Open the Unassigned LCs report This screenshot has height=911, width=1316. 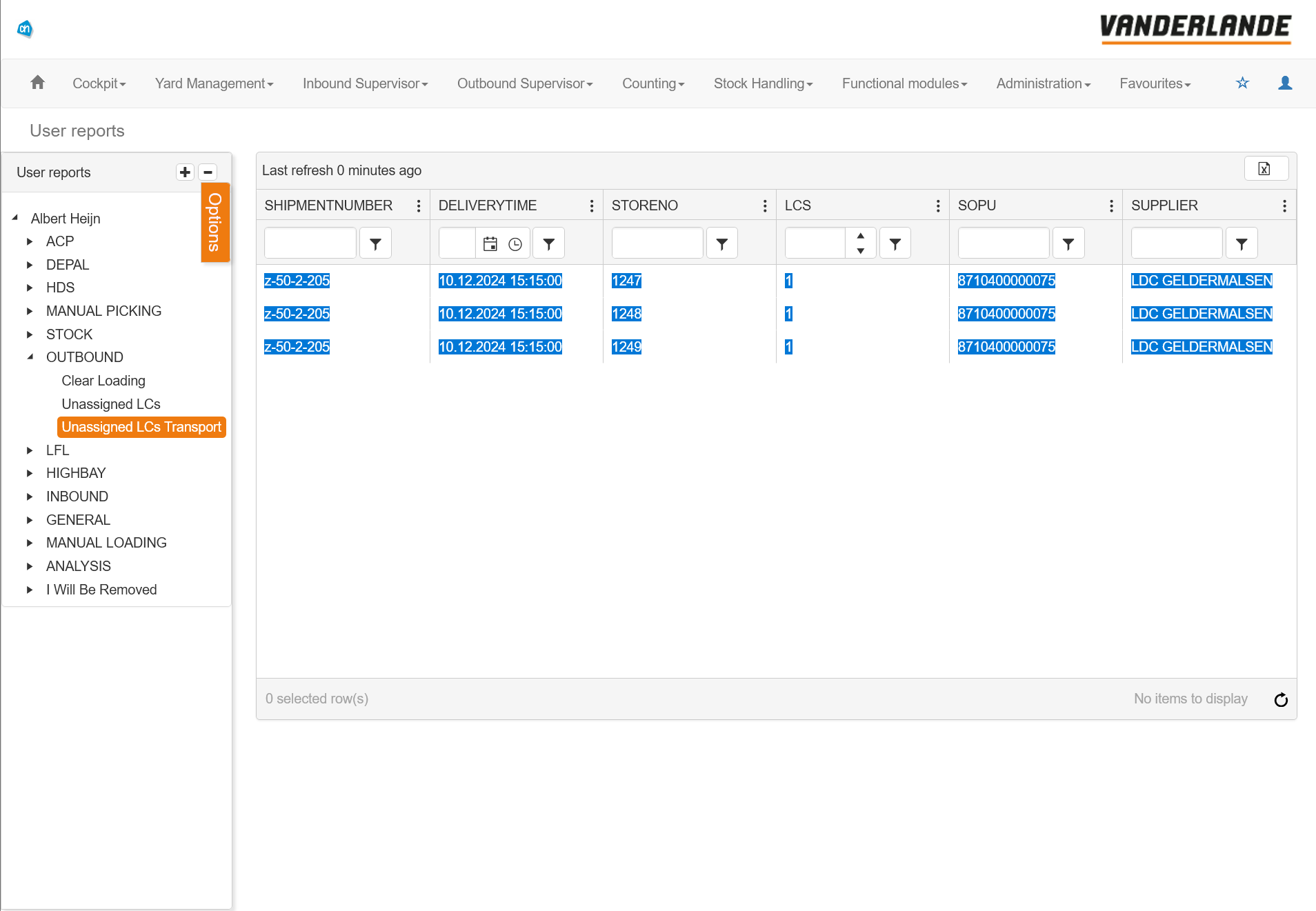click(x=111, y=404)
